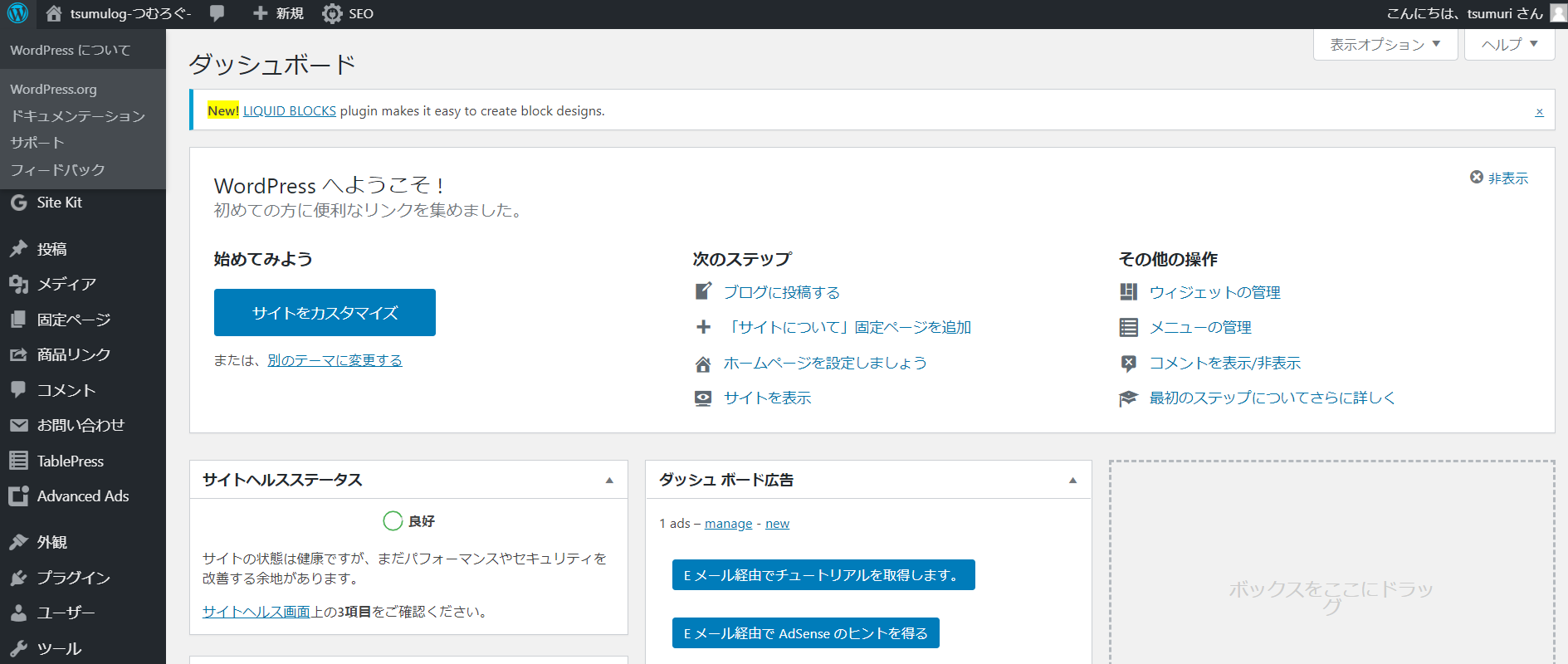Click こんにちは、tsumuri さん account greeting

[x=1465, y=13]
